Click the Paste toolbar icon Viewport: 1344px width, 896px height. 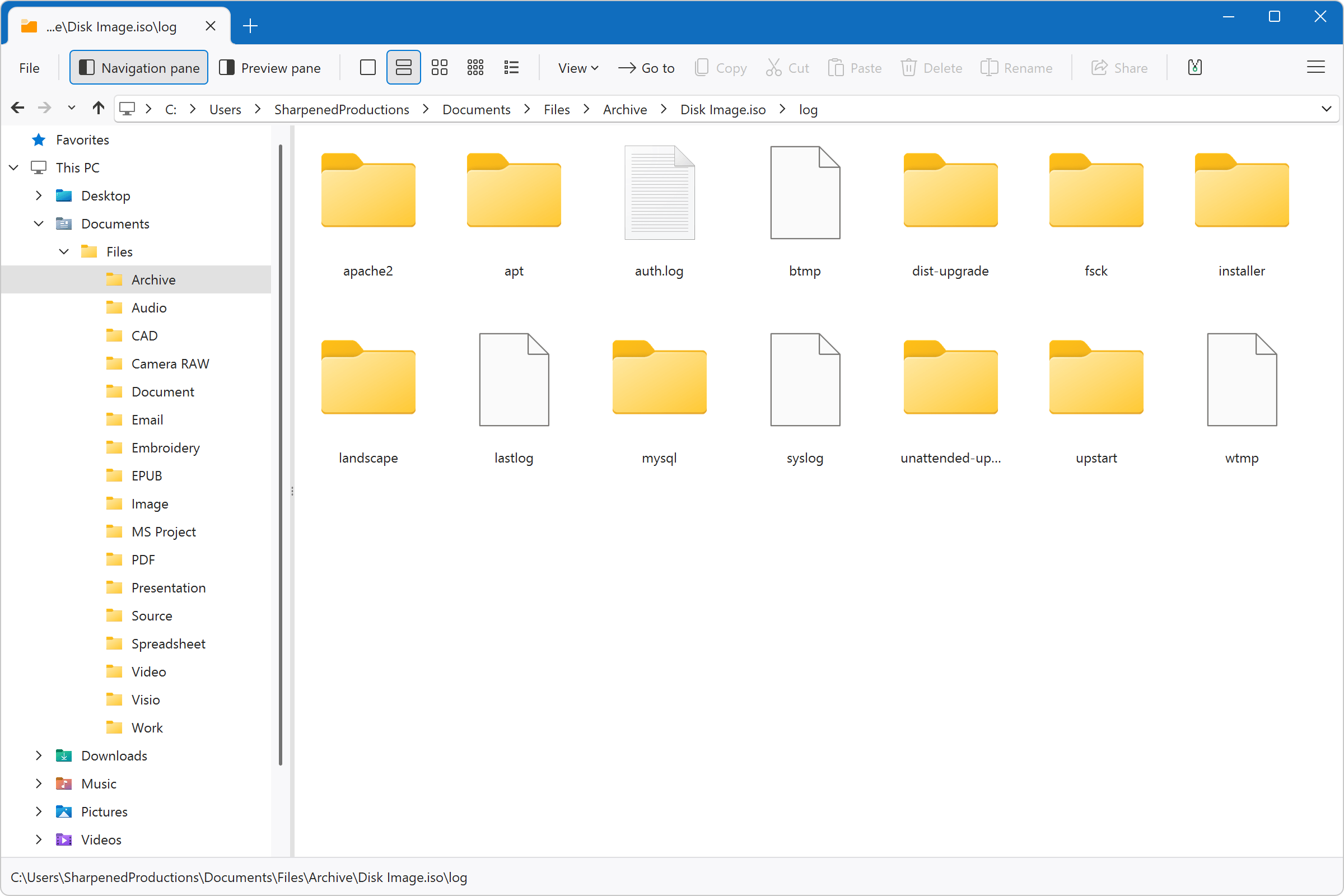855,67
